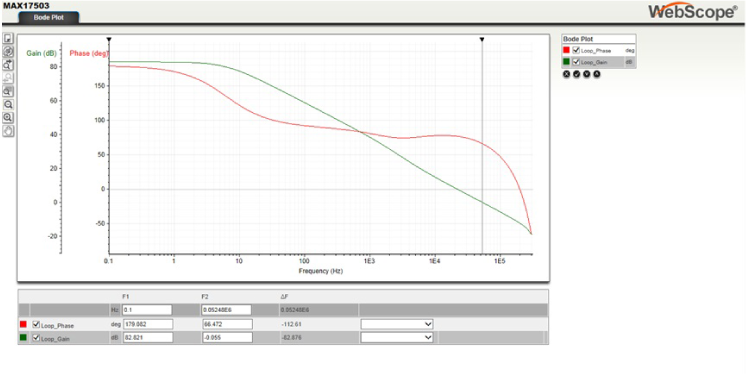
Task: Open the dropdown in the Loop_Phase table row
Action: point(397,324)
